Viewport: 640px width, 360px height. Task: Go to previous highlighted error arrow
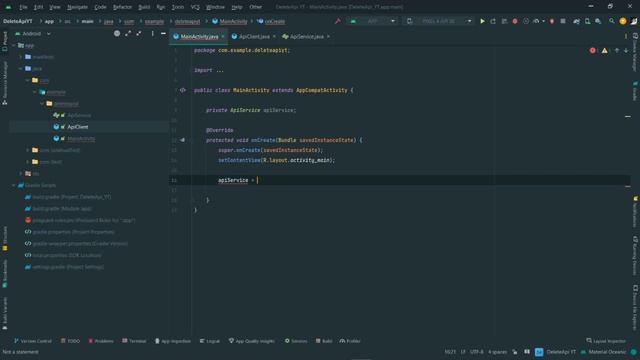617,51
